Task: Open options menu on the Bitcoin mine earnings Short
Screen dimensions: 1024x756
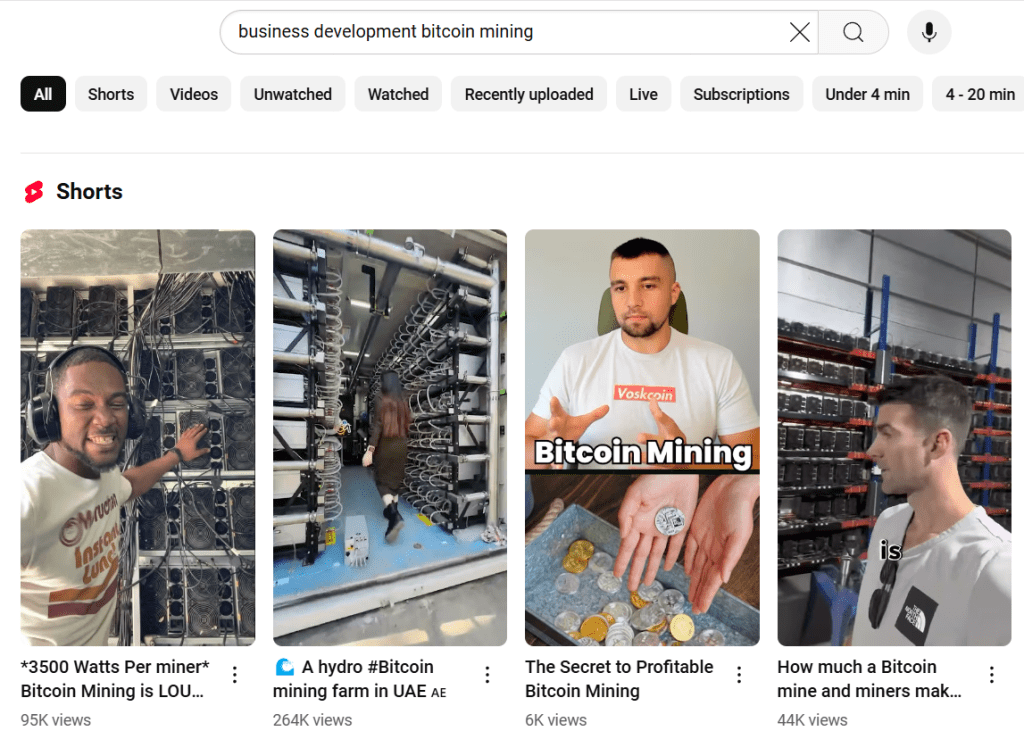Action: pos(991,675)
